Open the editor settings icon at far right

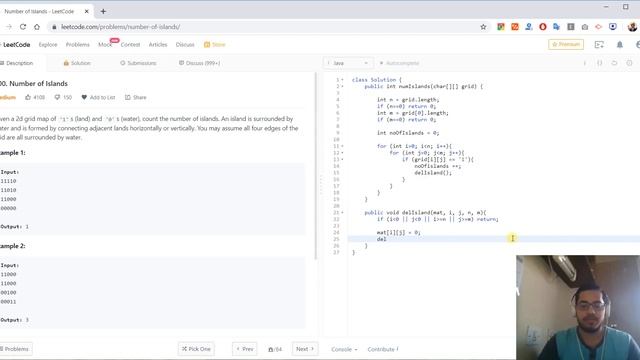[629, 63]
